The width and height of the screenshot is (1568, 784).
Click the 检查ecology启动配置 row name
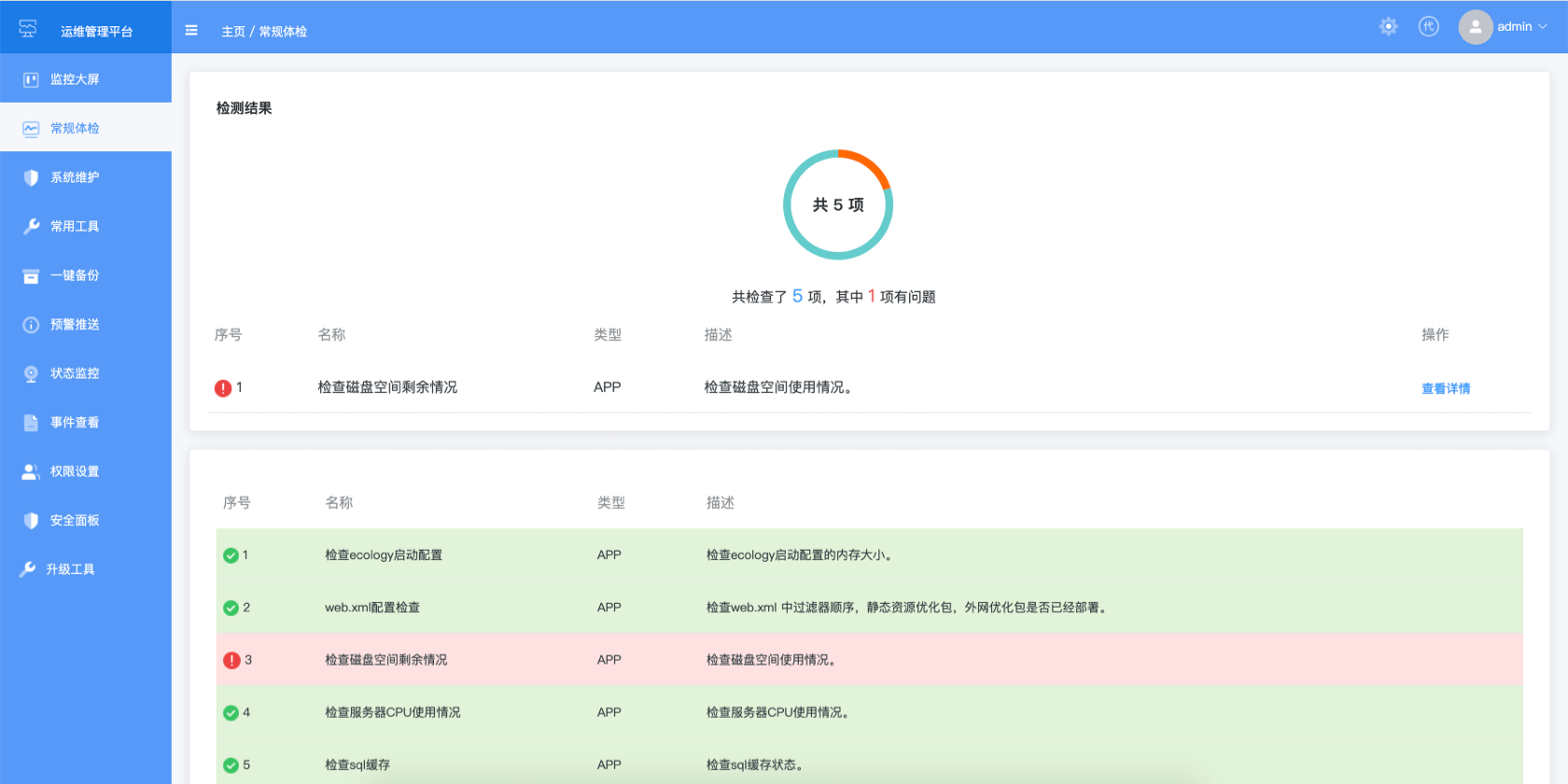pyautogui.click(x=384, y=555)
